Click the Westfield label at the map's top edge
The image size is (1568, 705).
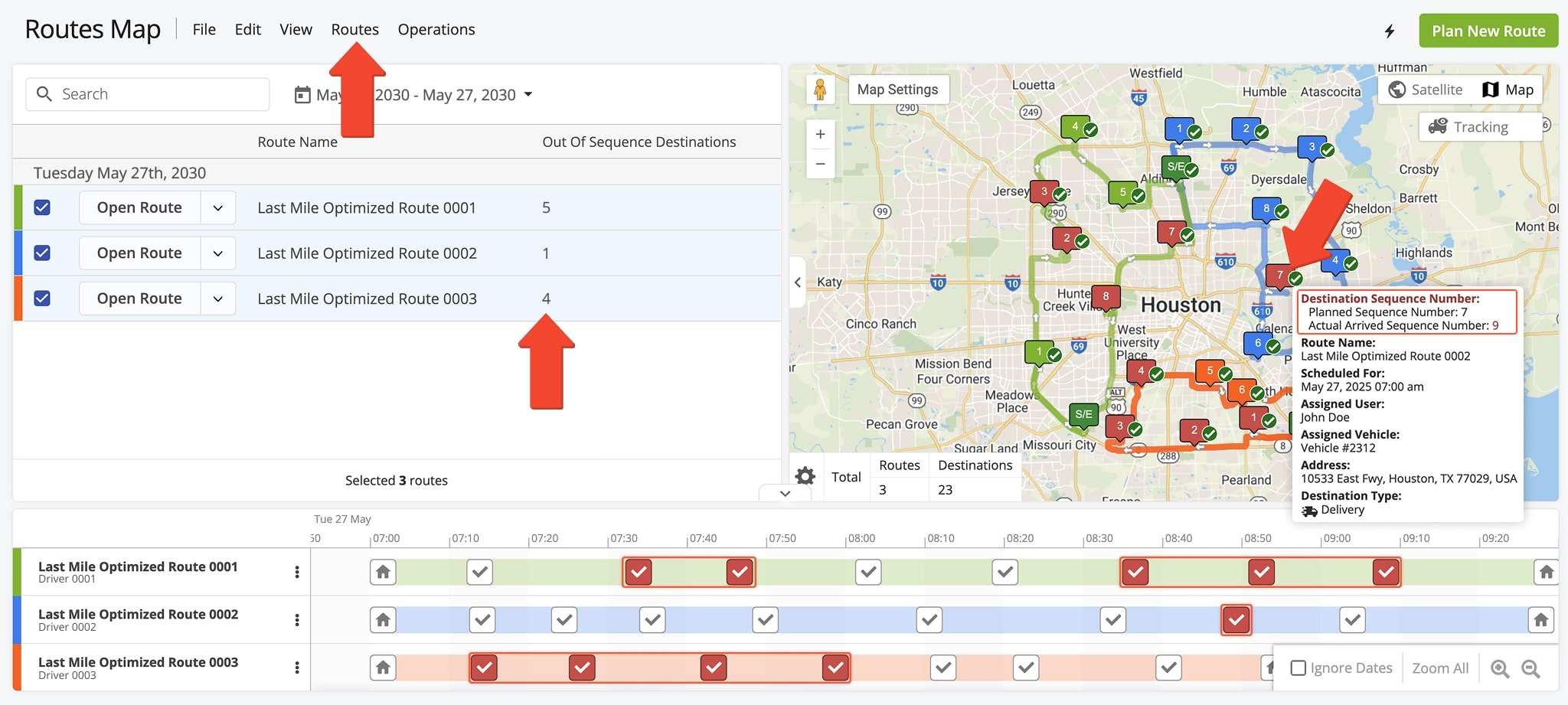[x=1155, y=73]
